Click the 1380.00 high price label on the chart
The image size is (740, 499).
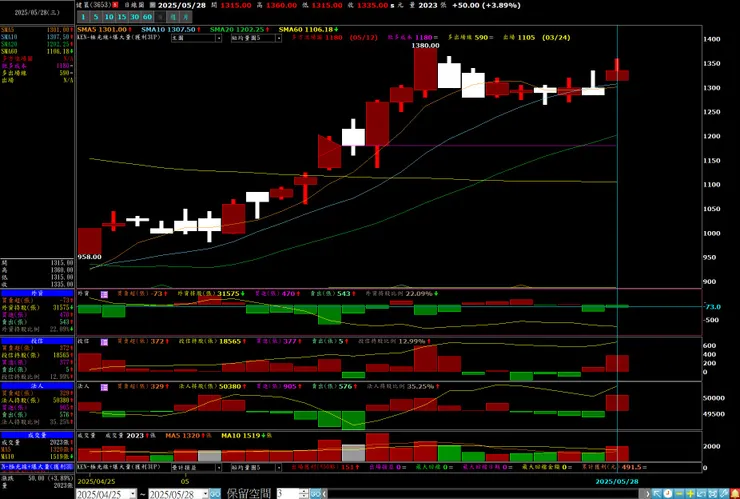click(x=425, y=45)
